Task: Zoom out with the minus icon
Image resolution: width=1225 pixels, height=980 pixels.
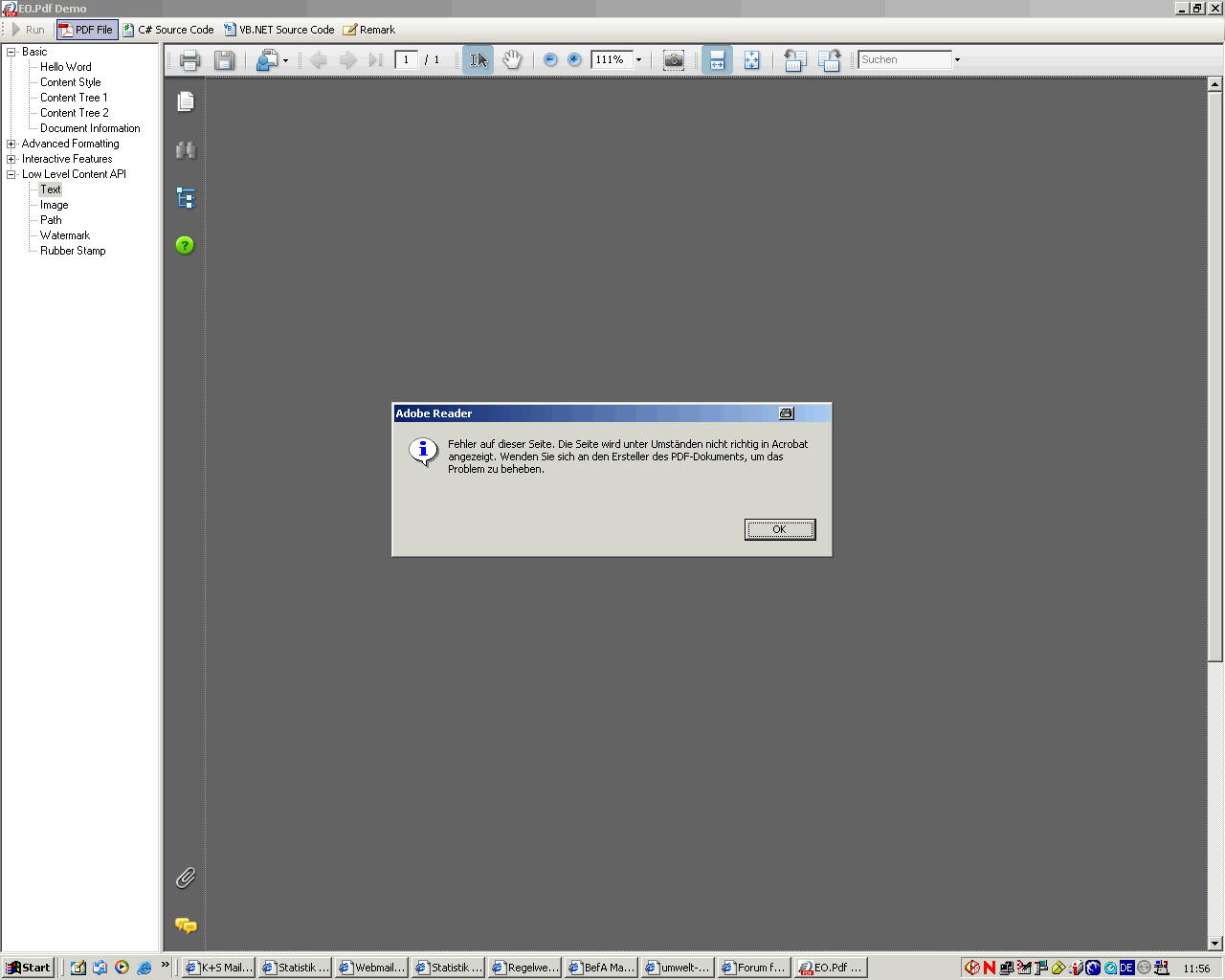Action: 550,60
